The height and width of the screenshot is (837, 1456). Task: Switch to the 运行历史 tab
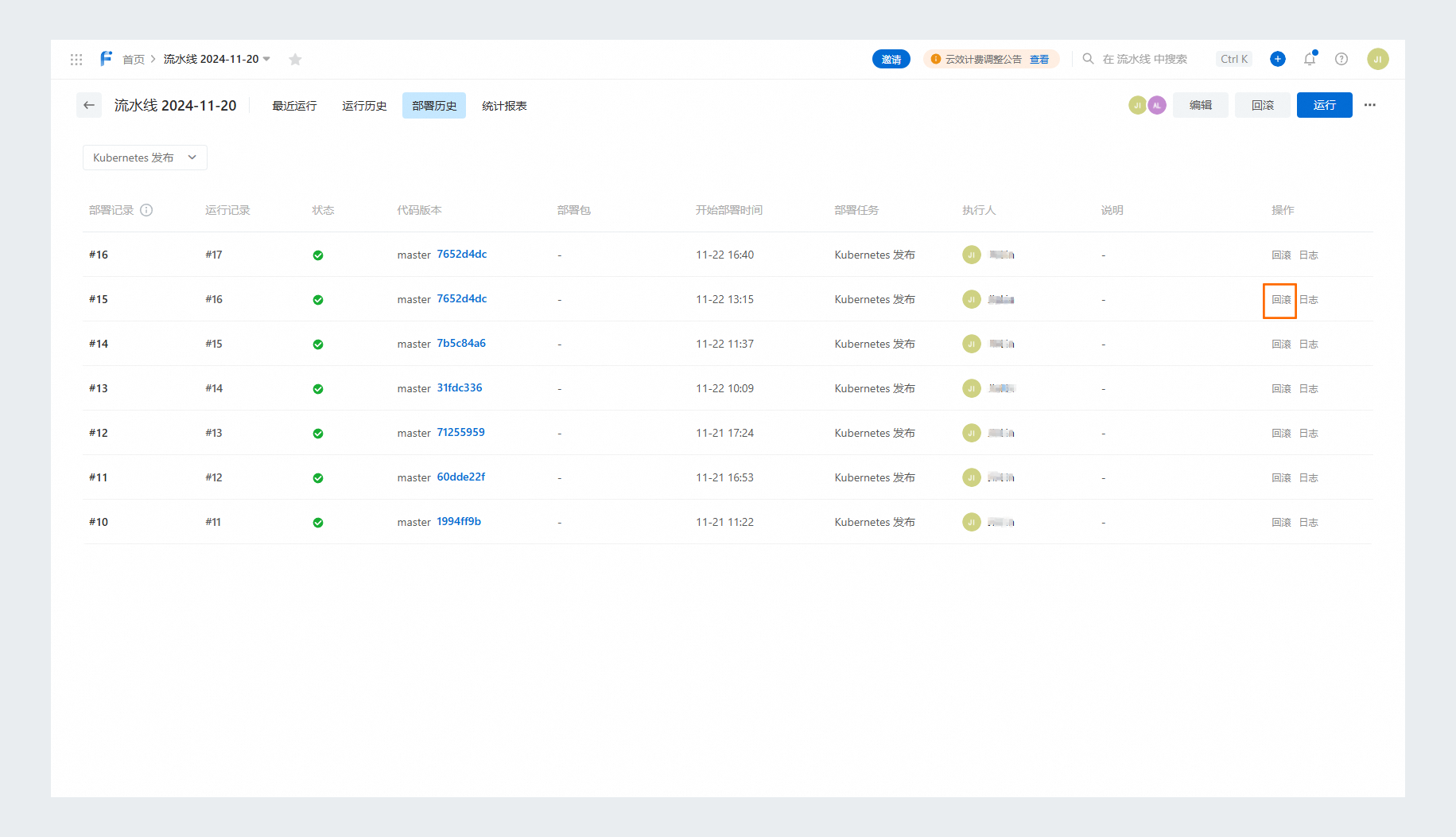[364, 106]
